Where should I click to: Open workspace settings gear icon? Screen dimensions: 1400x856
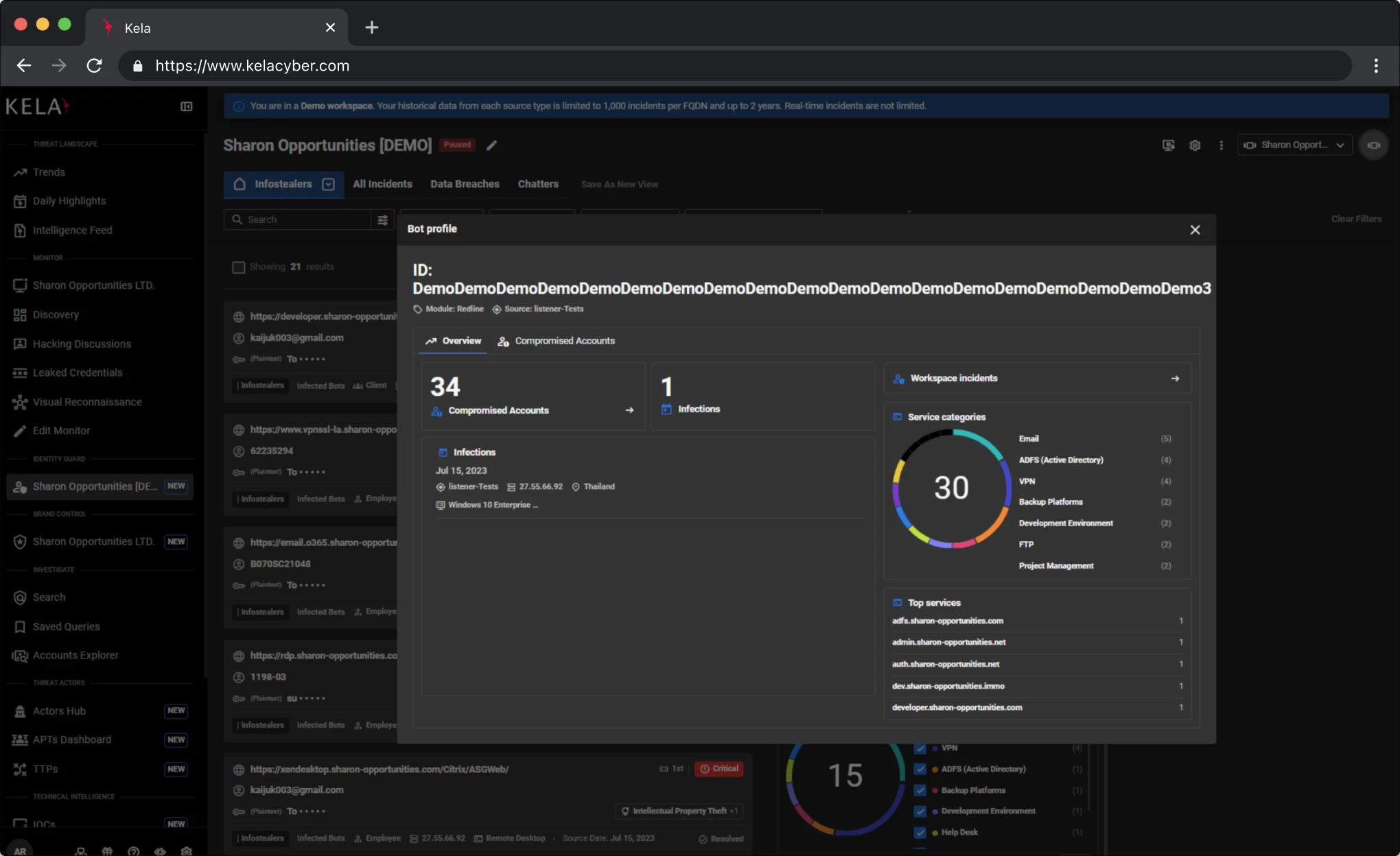point(1195,145)
